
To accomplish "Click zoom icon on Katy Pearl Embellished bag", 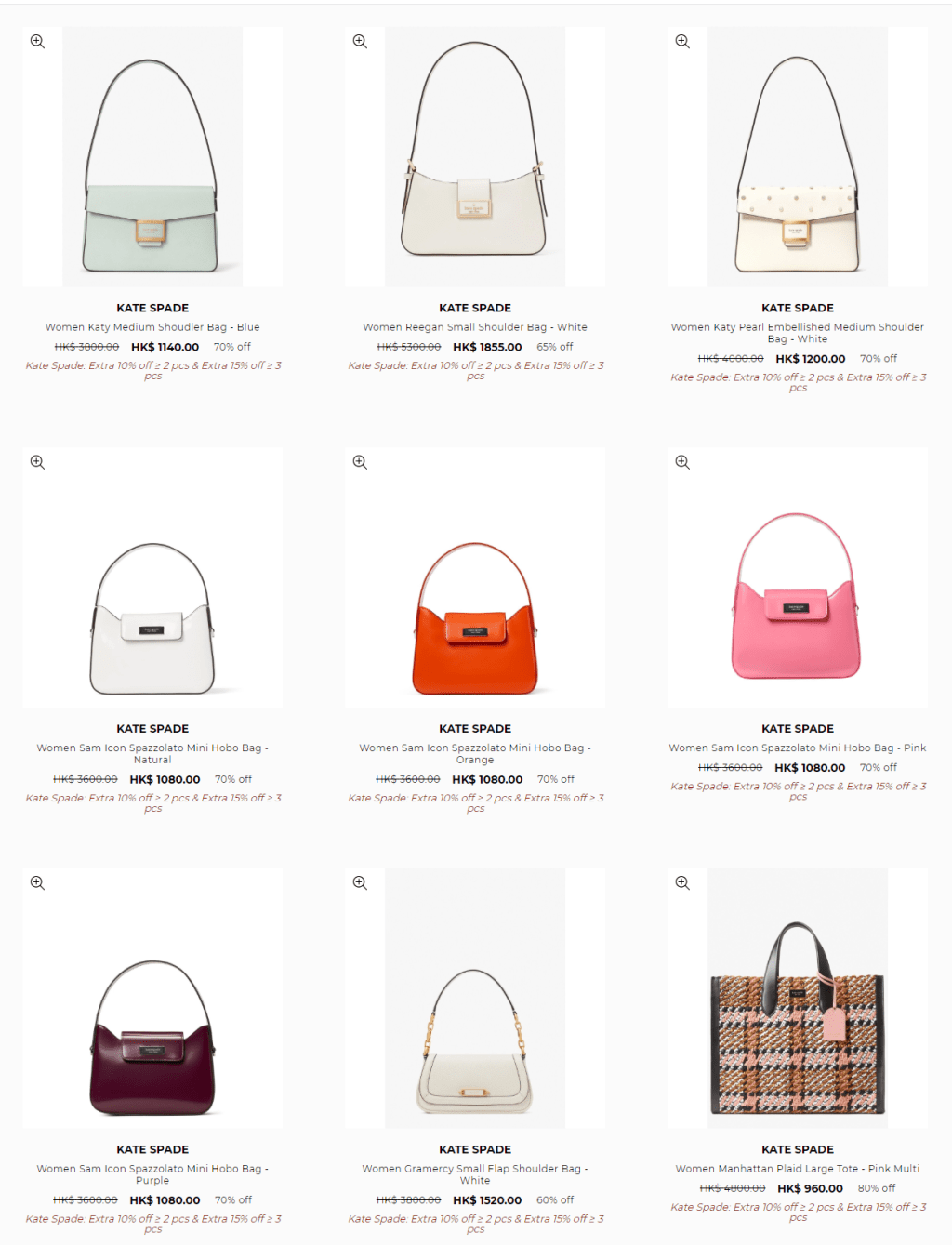I will point(682,42).
